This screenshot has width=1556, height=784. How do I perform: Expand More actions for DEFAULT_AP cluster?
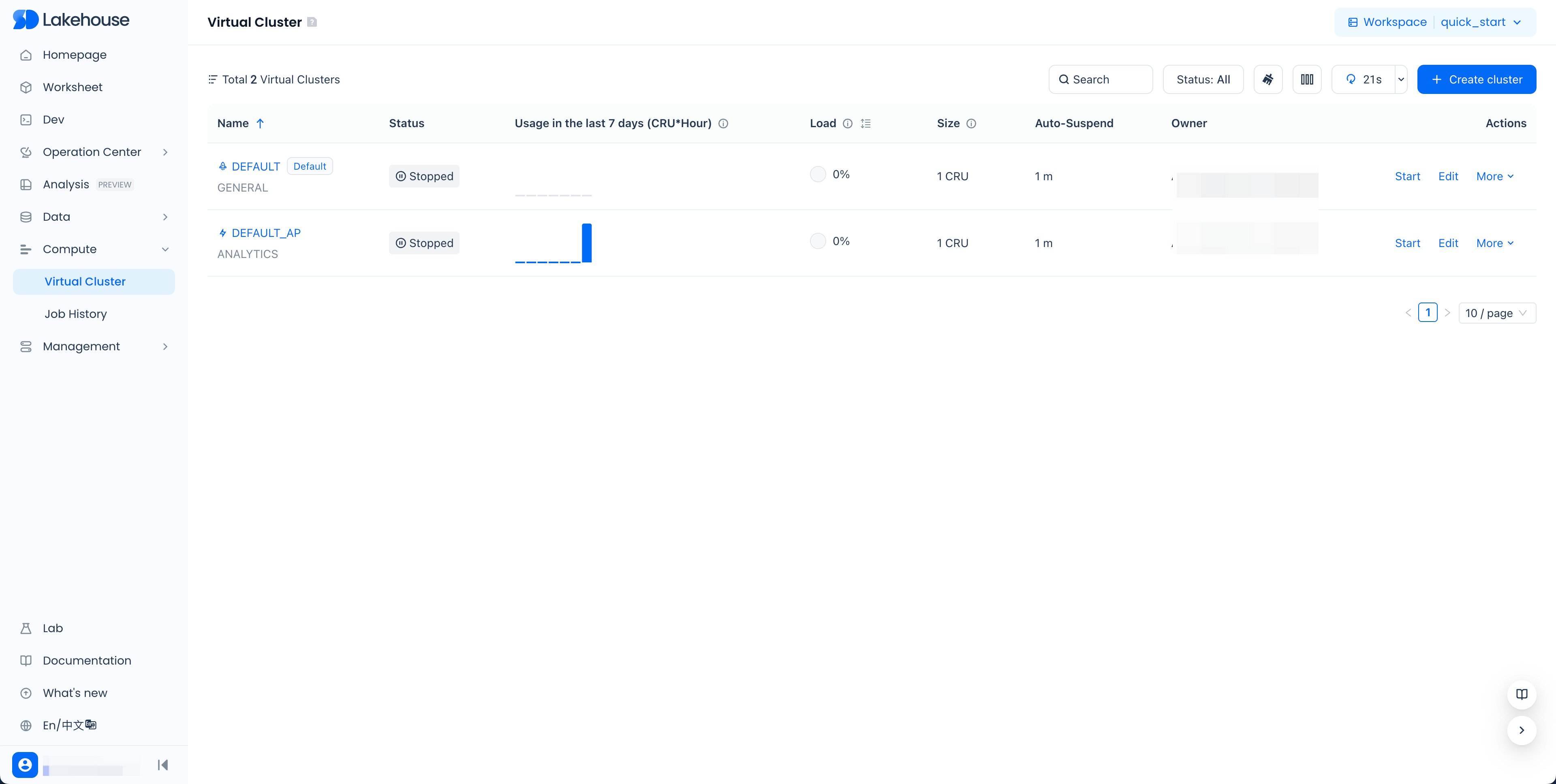(x=1494, y=243)
